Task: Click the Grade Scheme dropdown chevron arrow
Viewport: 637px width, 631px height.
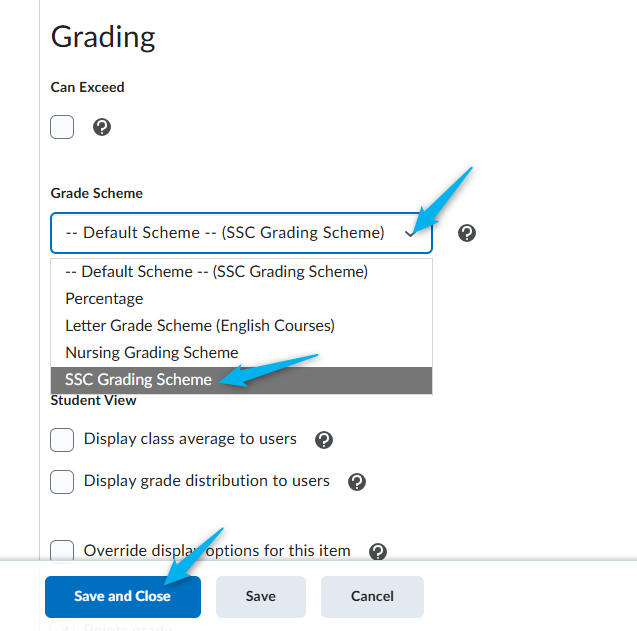Action: pyautogui.click(x=410, y=234)
